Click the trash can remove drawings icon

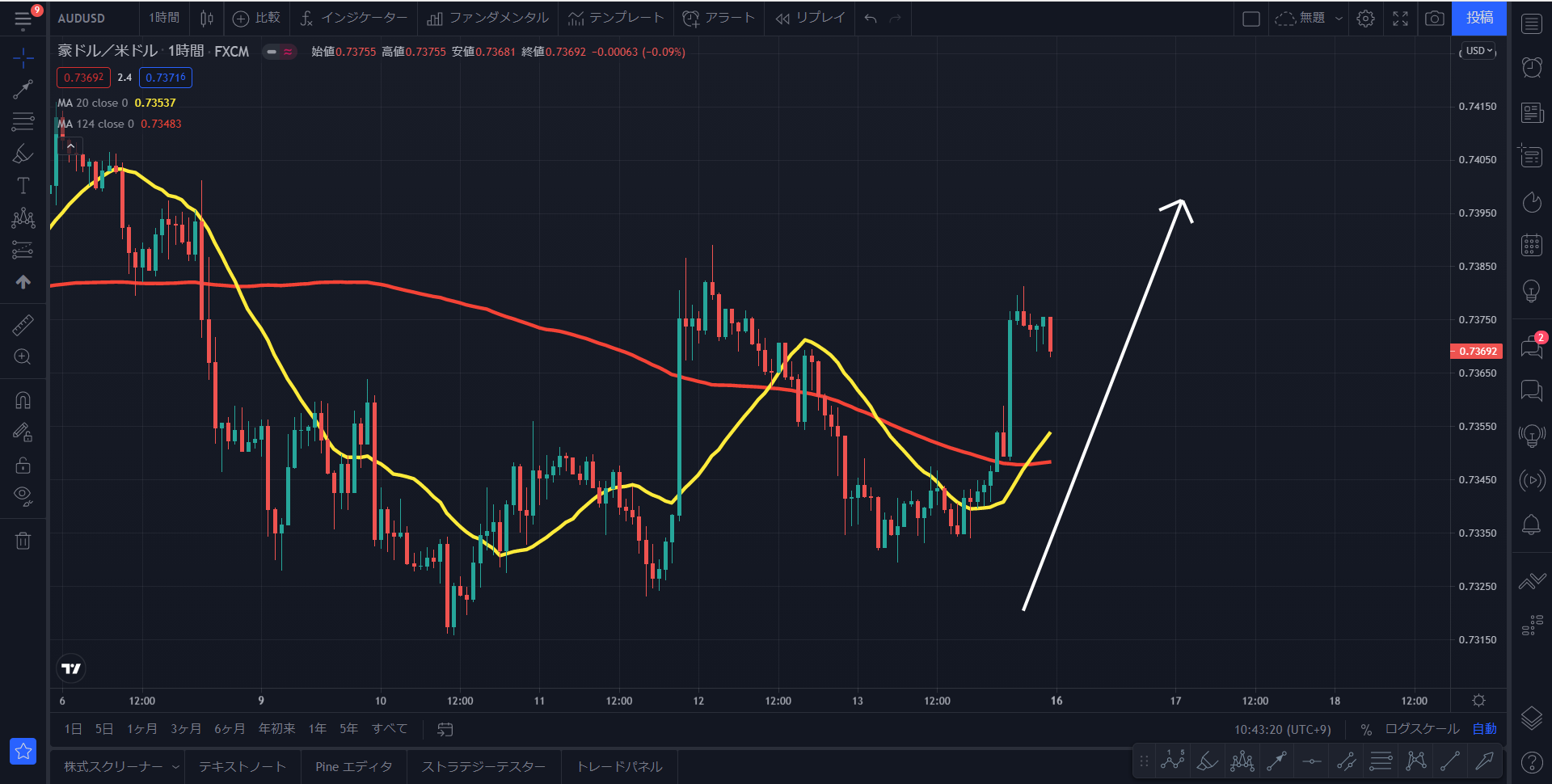click(23, 541)
